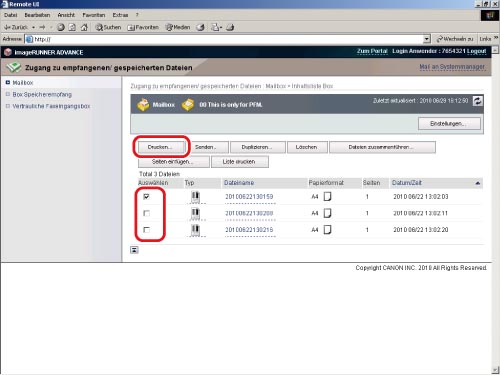The width and height of the screenshot is (500, 375).
Task: Click the document type icon for file 20100622130159
Action: click(195, 197)
